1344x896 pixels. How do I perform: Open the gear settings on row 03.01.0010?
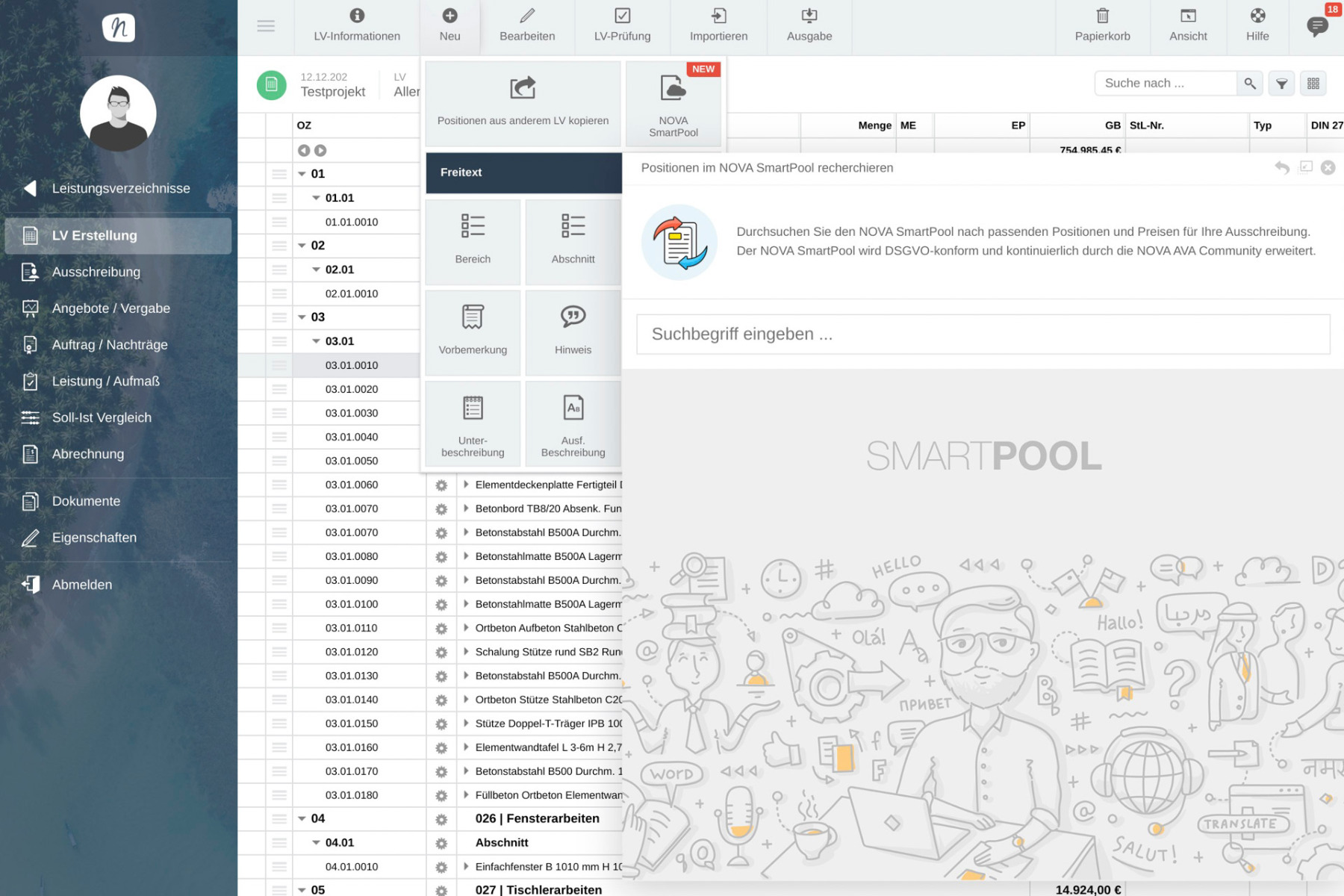(441, 365)
